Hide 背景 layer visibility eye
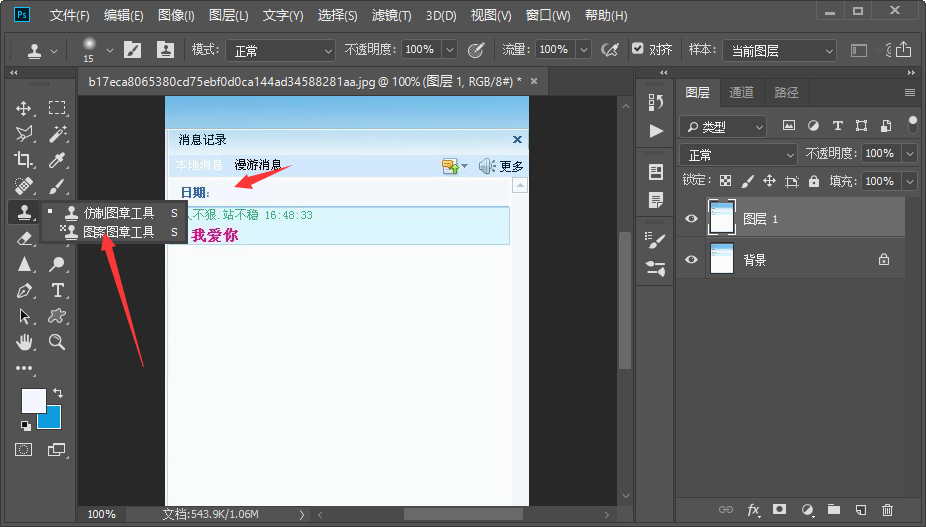Image resolution: width=926 pixels, height=527 pixels. [691, 259]
